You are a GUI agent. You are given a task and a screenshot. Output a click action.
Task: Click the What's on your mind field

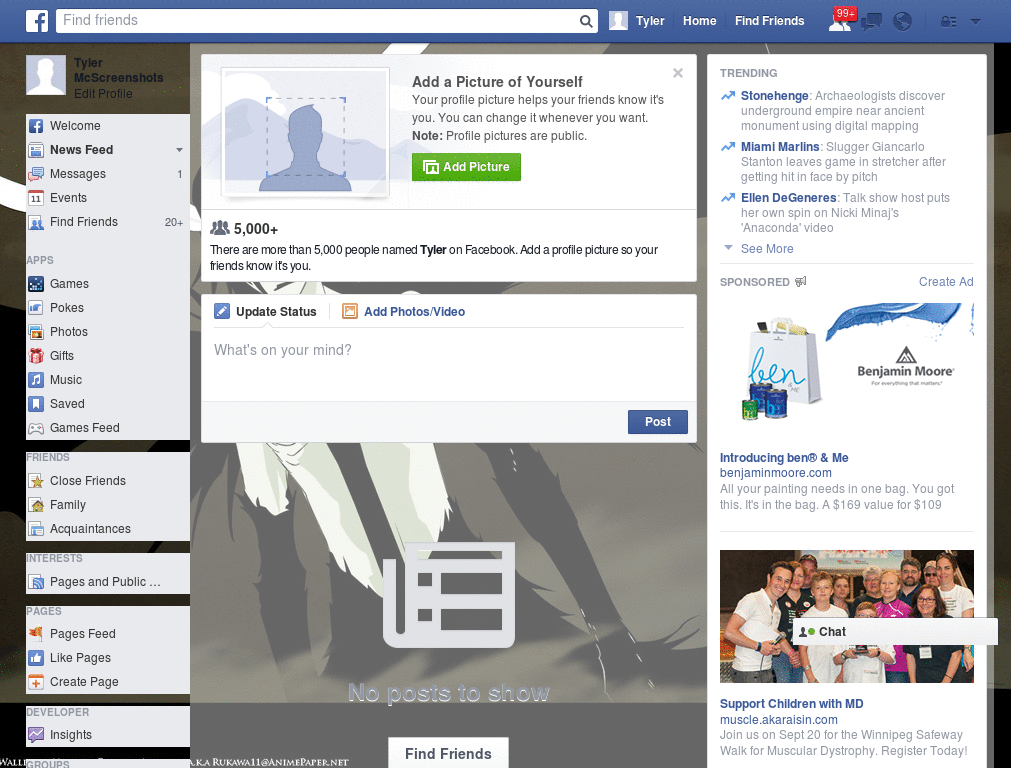coord(449,363)
